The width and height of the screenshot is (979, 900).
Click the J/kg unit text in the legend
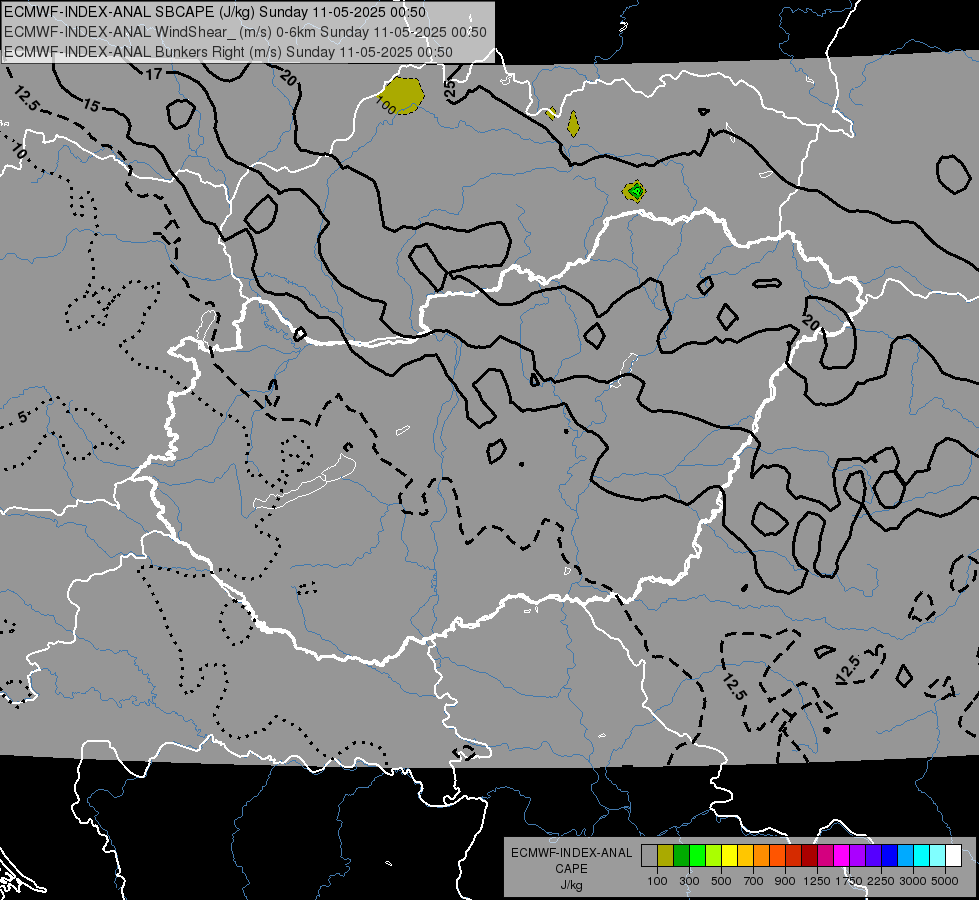click(571, 885)
